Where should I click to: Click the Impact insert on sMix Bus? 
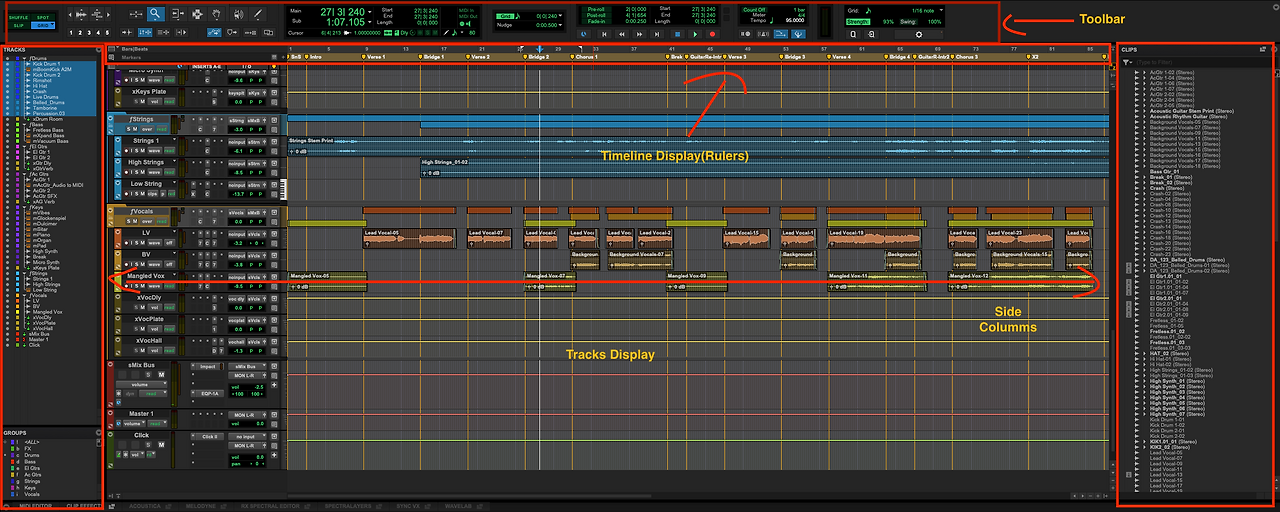[208, 367]
